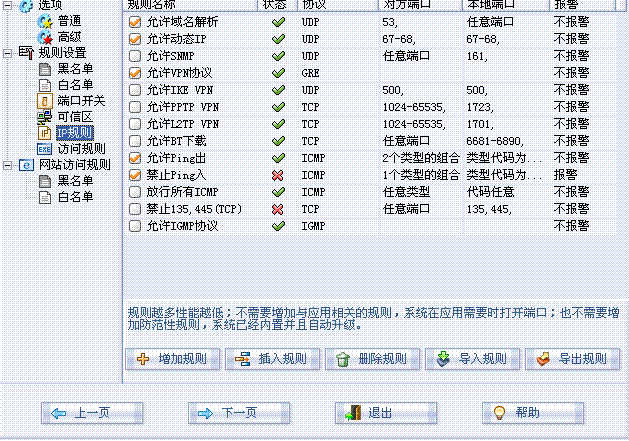The width and height of the screenshot is (629, 441).
Task: Click the 访问规则 EXE icon
Action: pyautogui.click(x=45, y=149)
